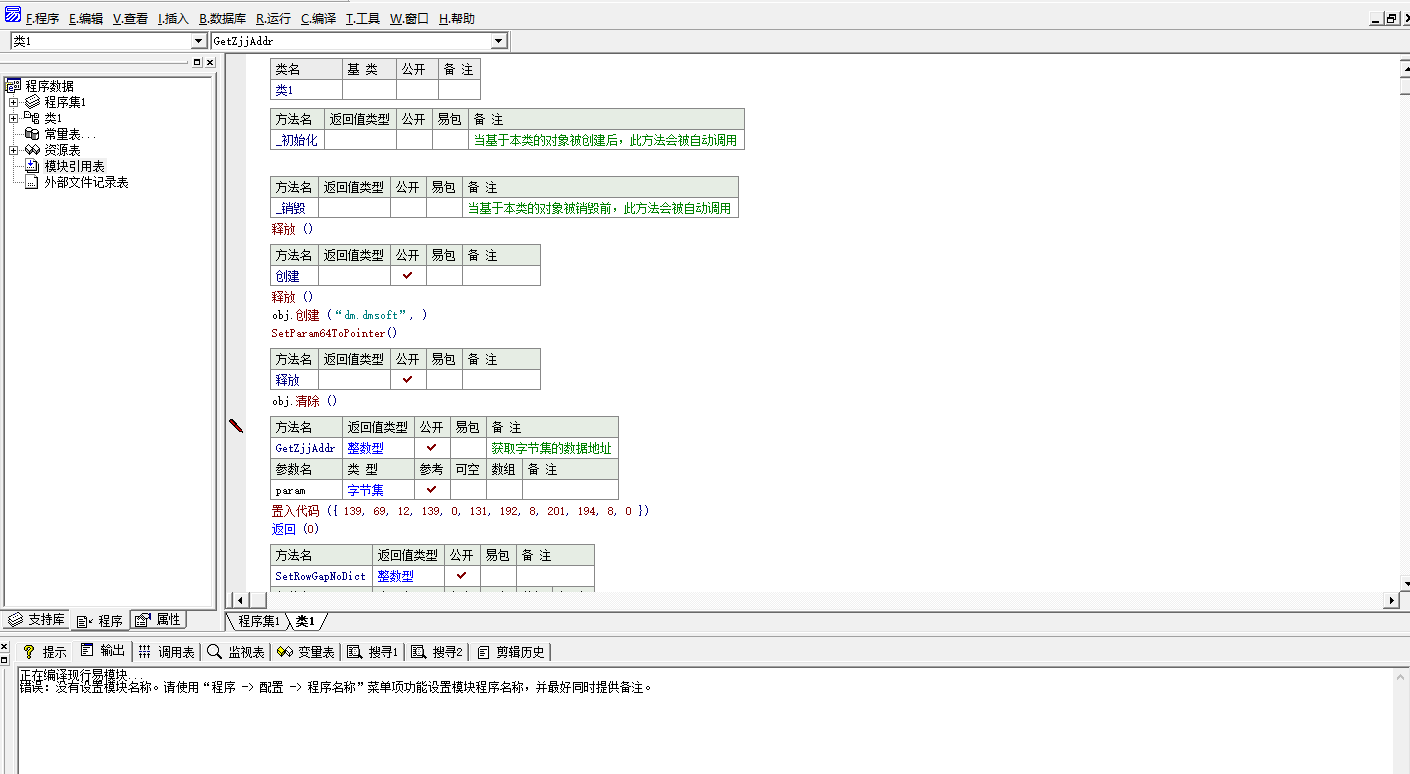Click the 字节集 type of param
The height and width of the screenshot is (774, 1410).
pyautogui.click(x=365, y=490)
